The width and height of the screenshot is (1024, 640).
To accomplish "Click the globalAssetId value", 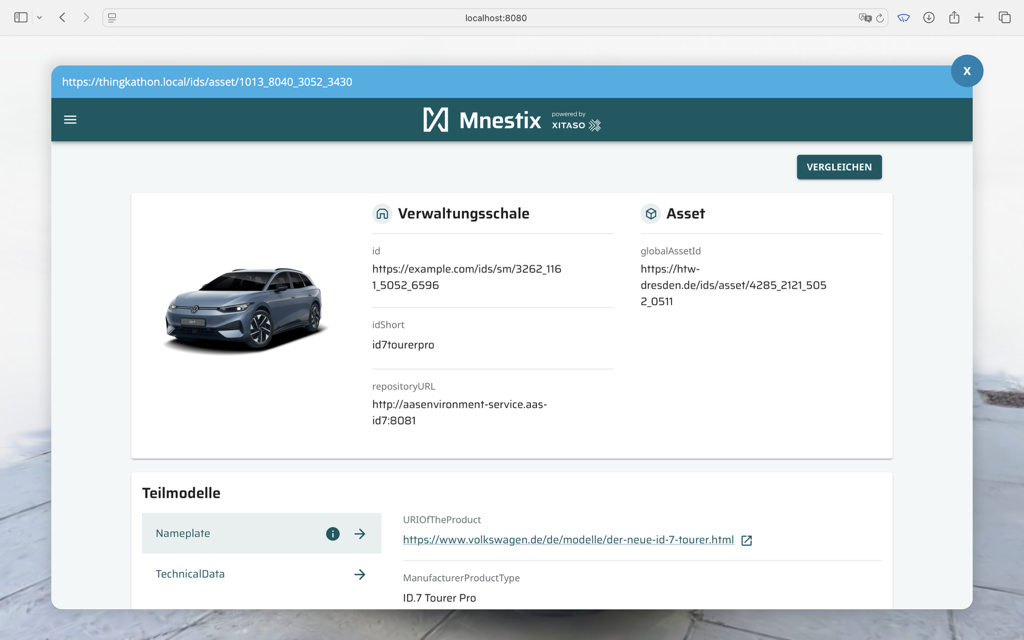I will click(x=733, y=285).
